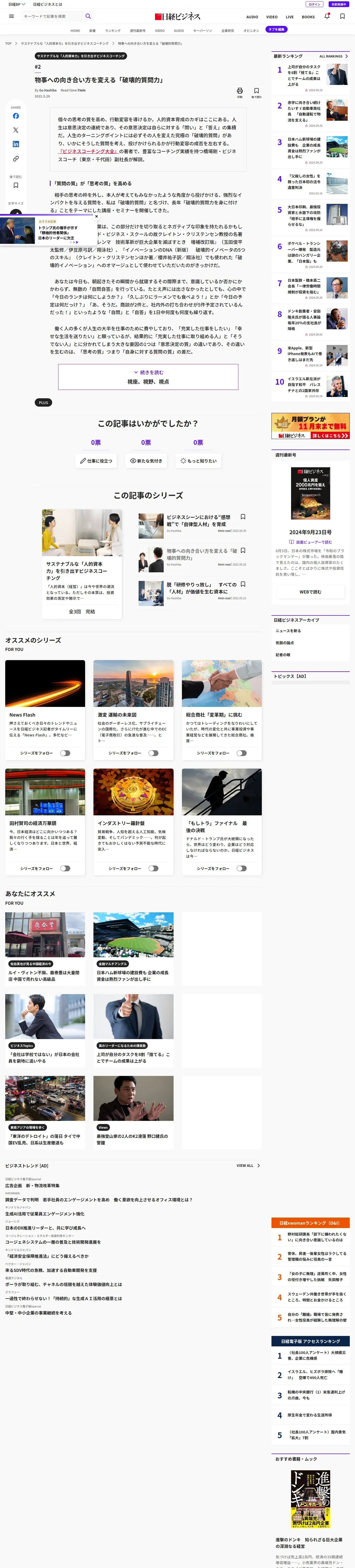
Task: Click the 誌面ビューアーで読む link
Action: coord(311,542)
